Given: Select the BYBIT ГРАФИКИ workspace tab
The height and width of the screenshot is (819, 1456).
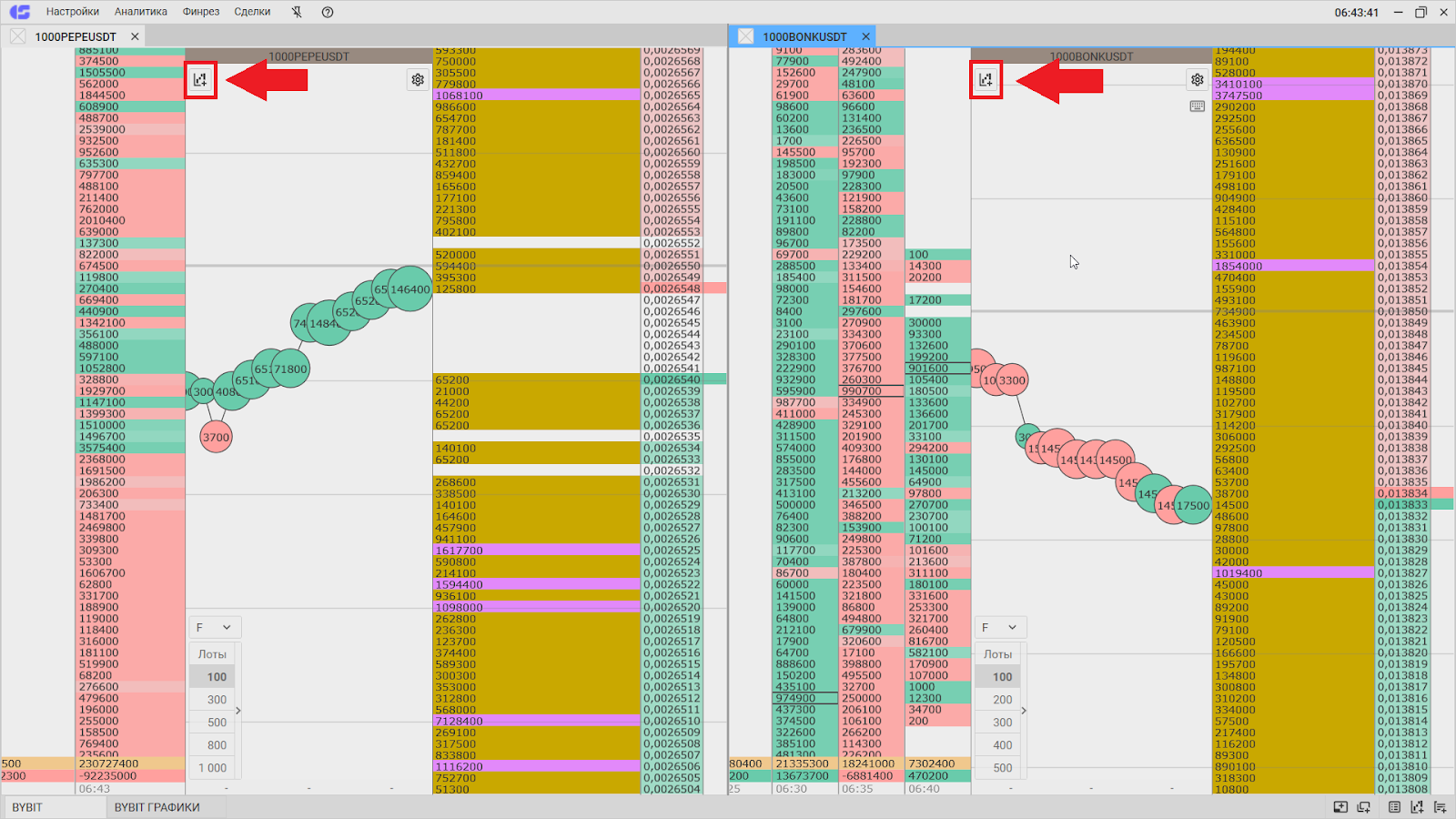Looking at the screenshot, I should click(x=157, y=807).
